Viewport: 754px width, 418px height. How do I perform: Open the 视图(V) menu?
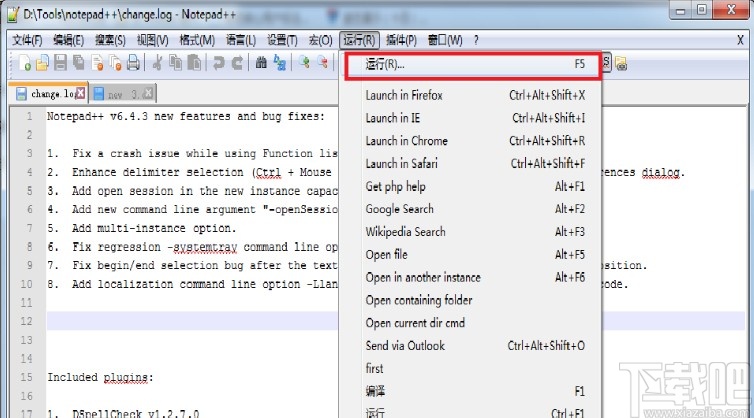coord(152,40)
